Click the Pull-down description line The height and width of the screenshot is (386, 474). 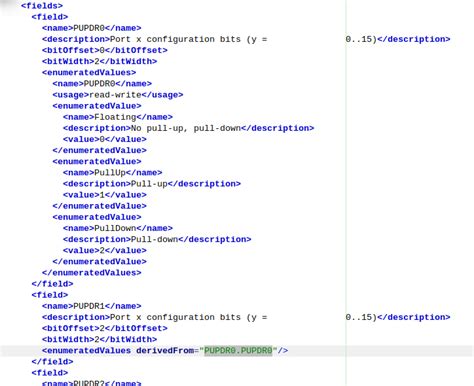(157, 239)
